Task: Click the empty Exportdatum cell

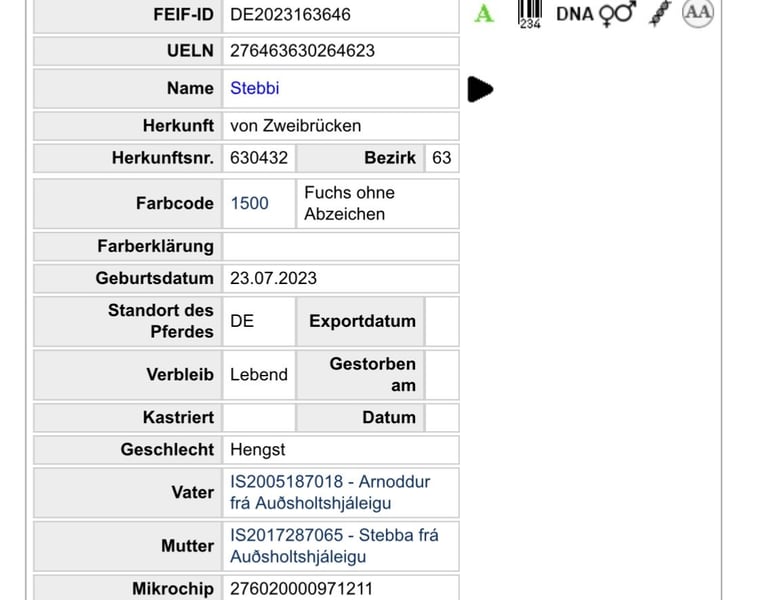Action: coord(441,322)
